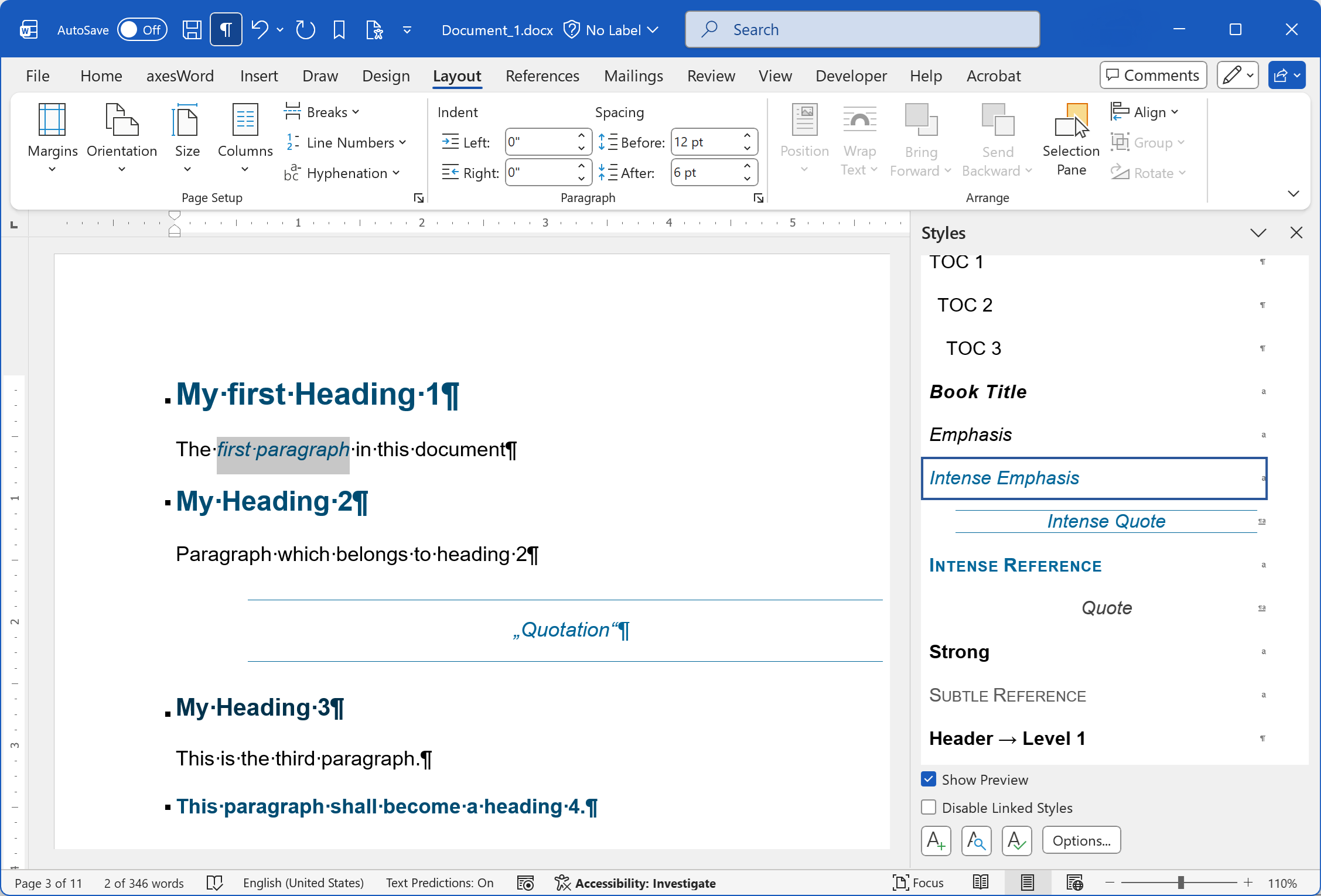Click the Page 3 of 11 status indicator

[49, 883]
